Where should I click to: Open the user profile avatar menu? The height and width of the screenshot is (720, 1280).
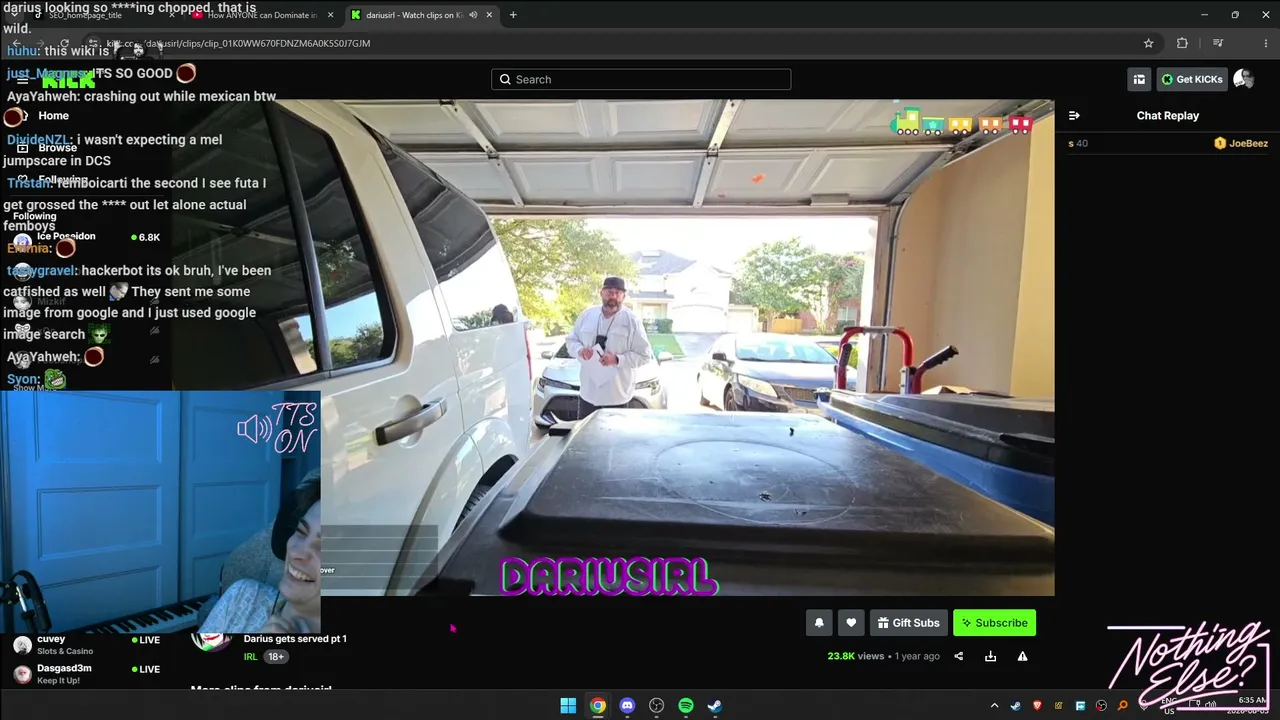[1243, 79]
